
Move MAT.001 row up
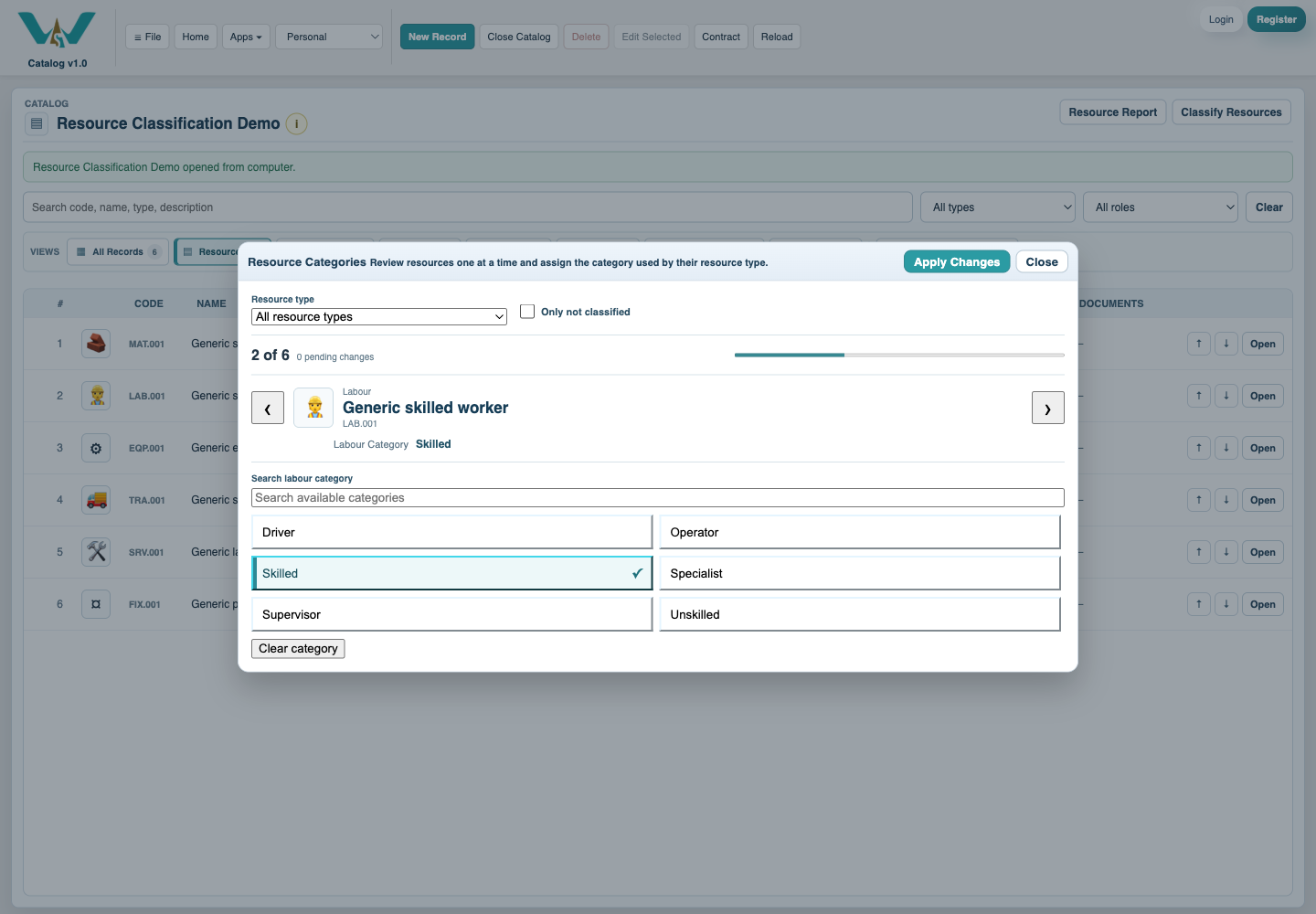coord(1199,344)
